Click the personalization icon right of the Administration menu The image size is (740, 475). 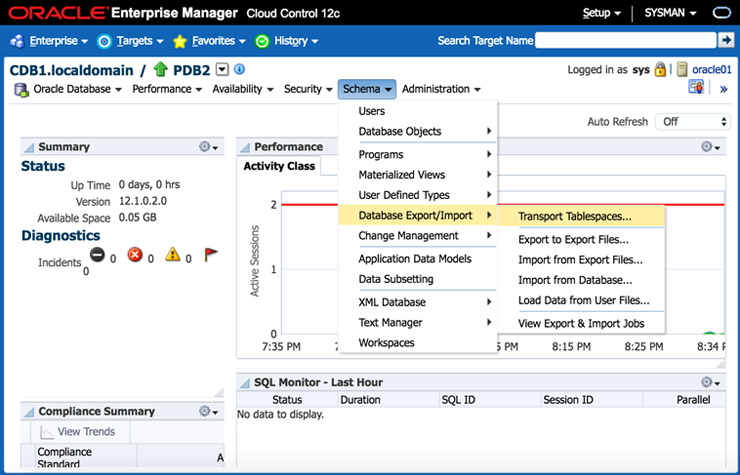pos(696,87)
